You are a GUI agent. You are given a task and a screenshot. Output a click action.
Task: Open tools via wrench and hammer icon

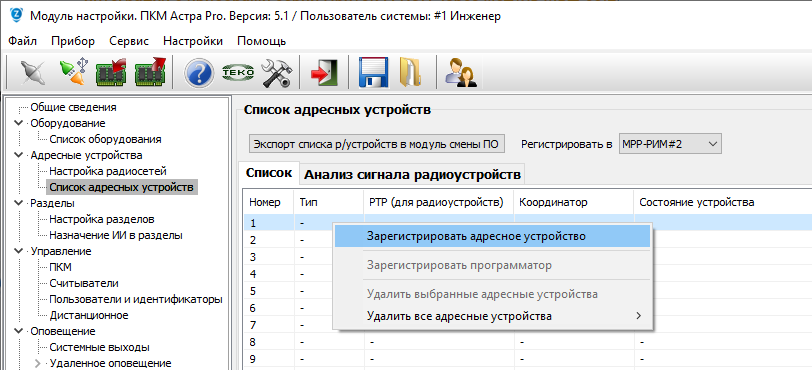[x=276, y=73]
